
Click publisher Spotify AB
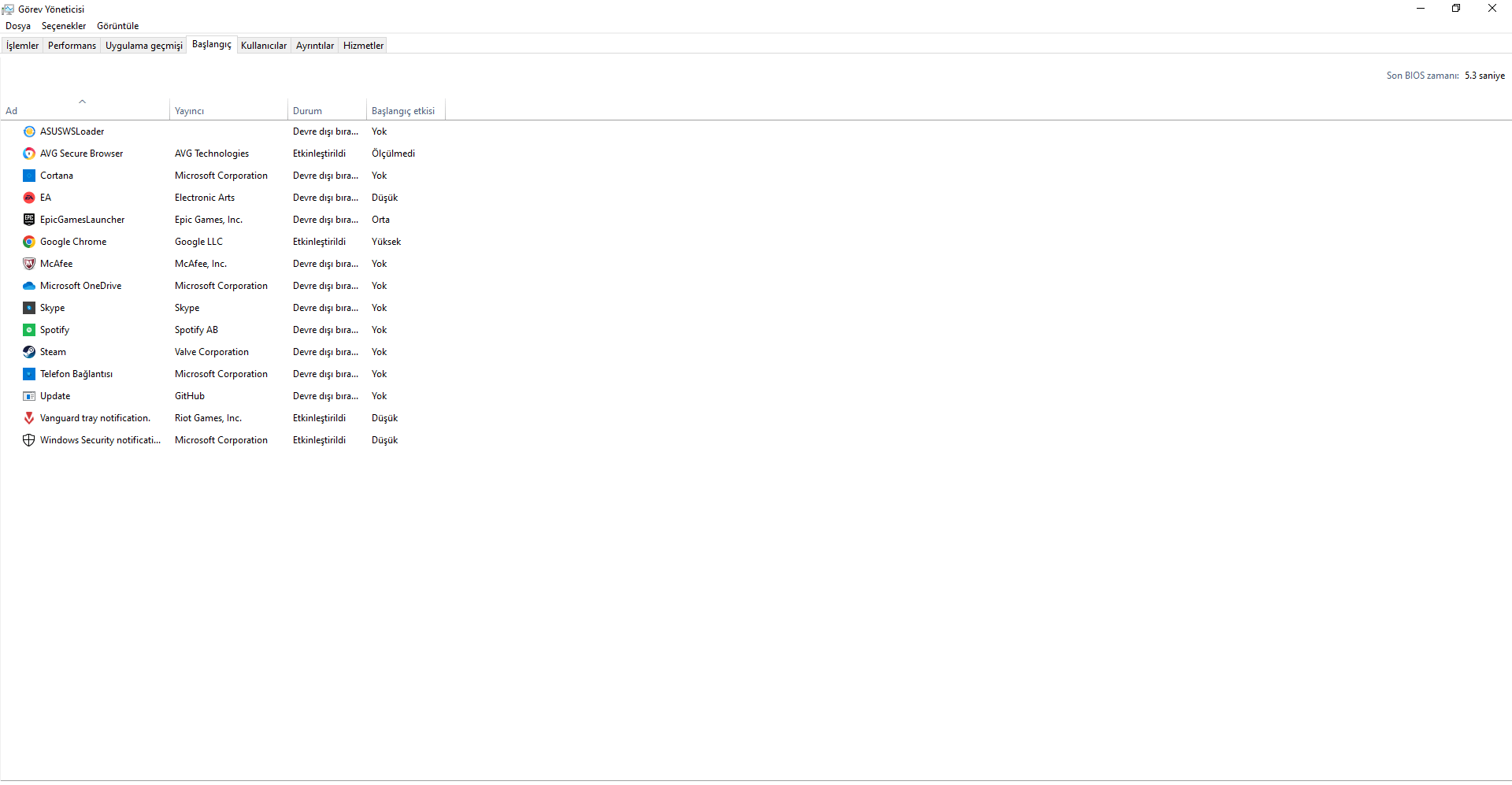pos(197,330)
